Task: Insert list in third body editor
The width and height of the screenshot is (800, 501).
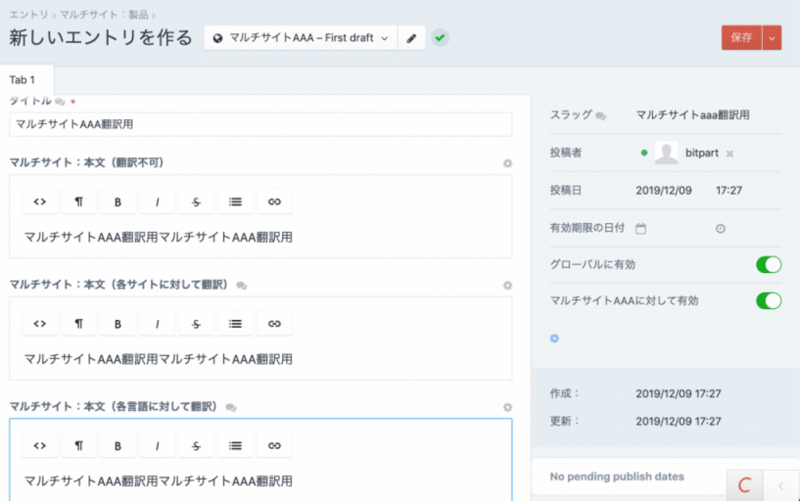Action: pos(235,446)
